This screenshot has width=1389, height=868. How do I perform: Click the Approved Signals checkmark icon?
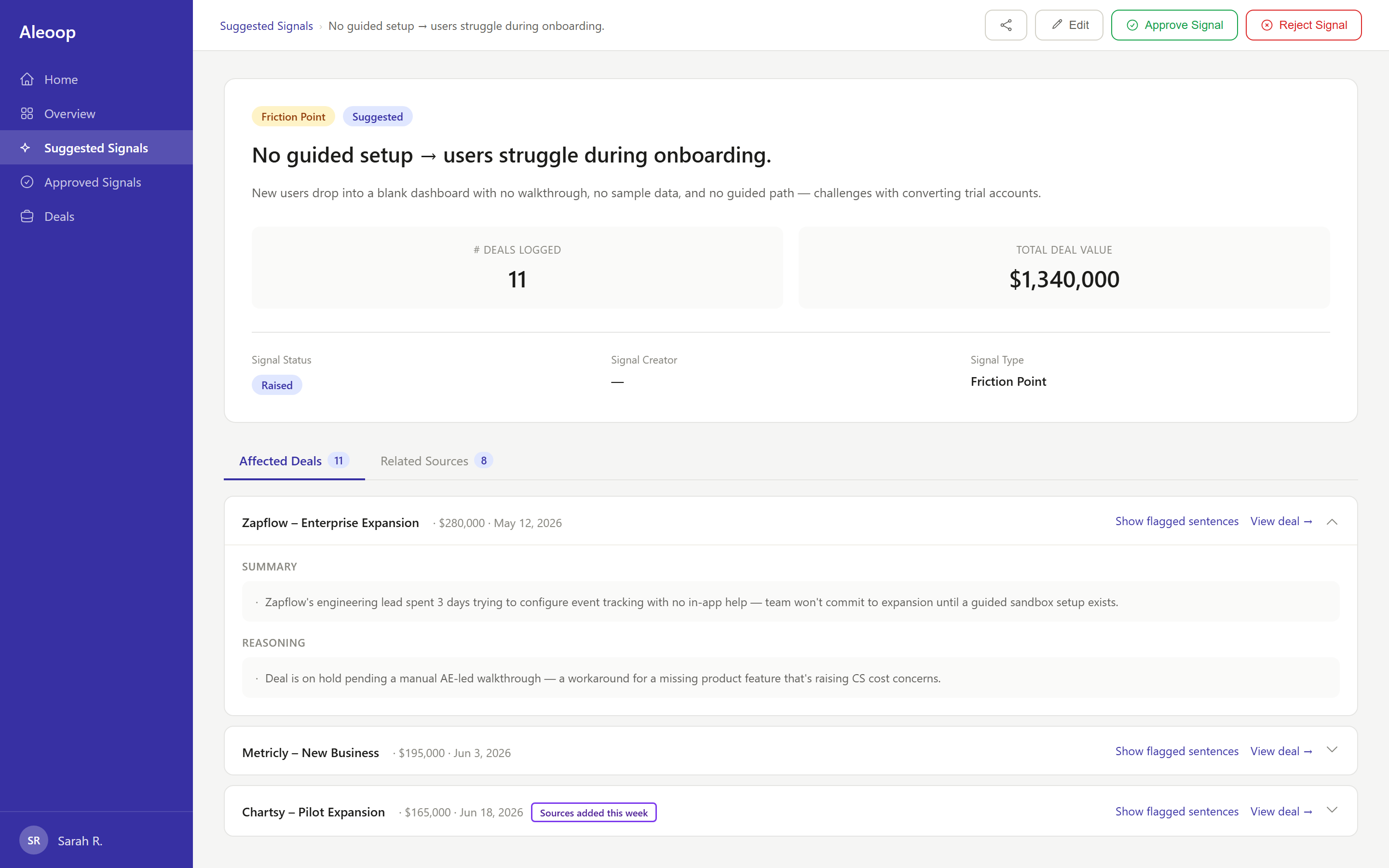tap(27, 182)
